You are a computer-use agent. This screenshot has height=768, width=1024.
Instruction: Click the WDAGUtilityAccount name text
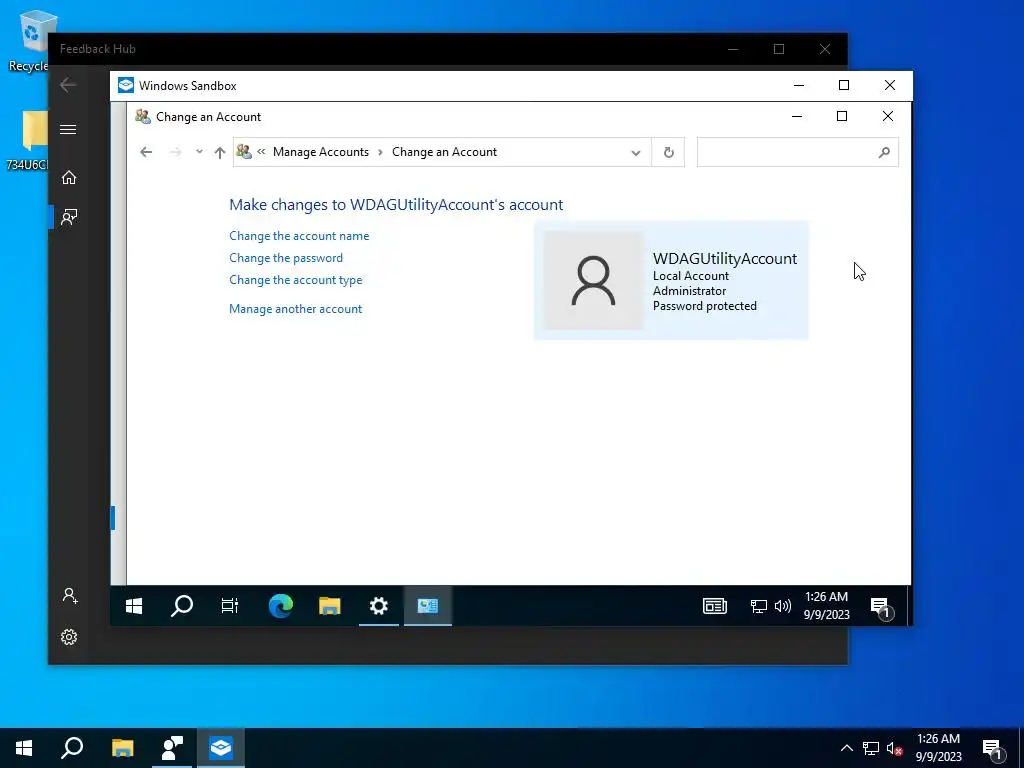click(x=725, y=259)
